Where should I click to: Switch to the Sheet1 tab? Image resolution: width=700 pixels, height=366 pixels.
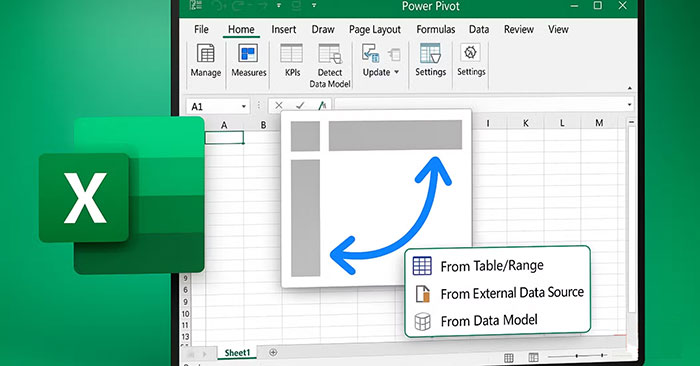point(238,353)
